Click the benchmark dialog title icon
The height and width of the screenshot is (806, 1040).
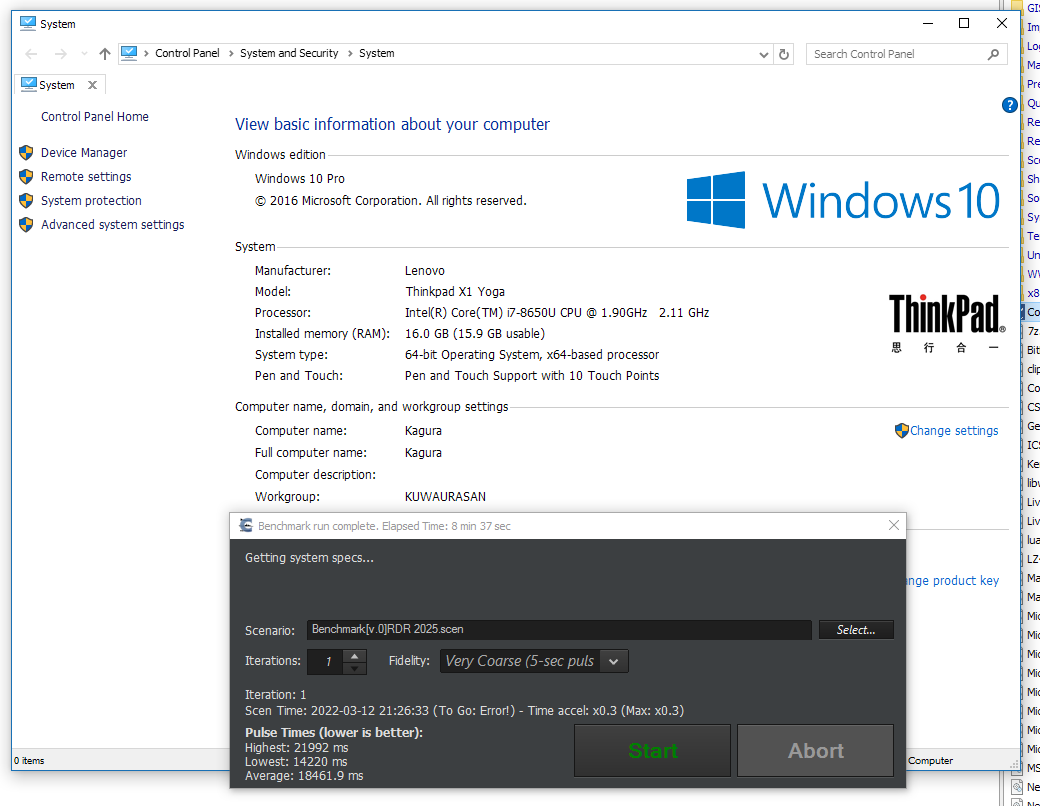point(246,525)
